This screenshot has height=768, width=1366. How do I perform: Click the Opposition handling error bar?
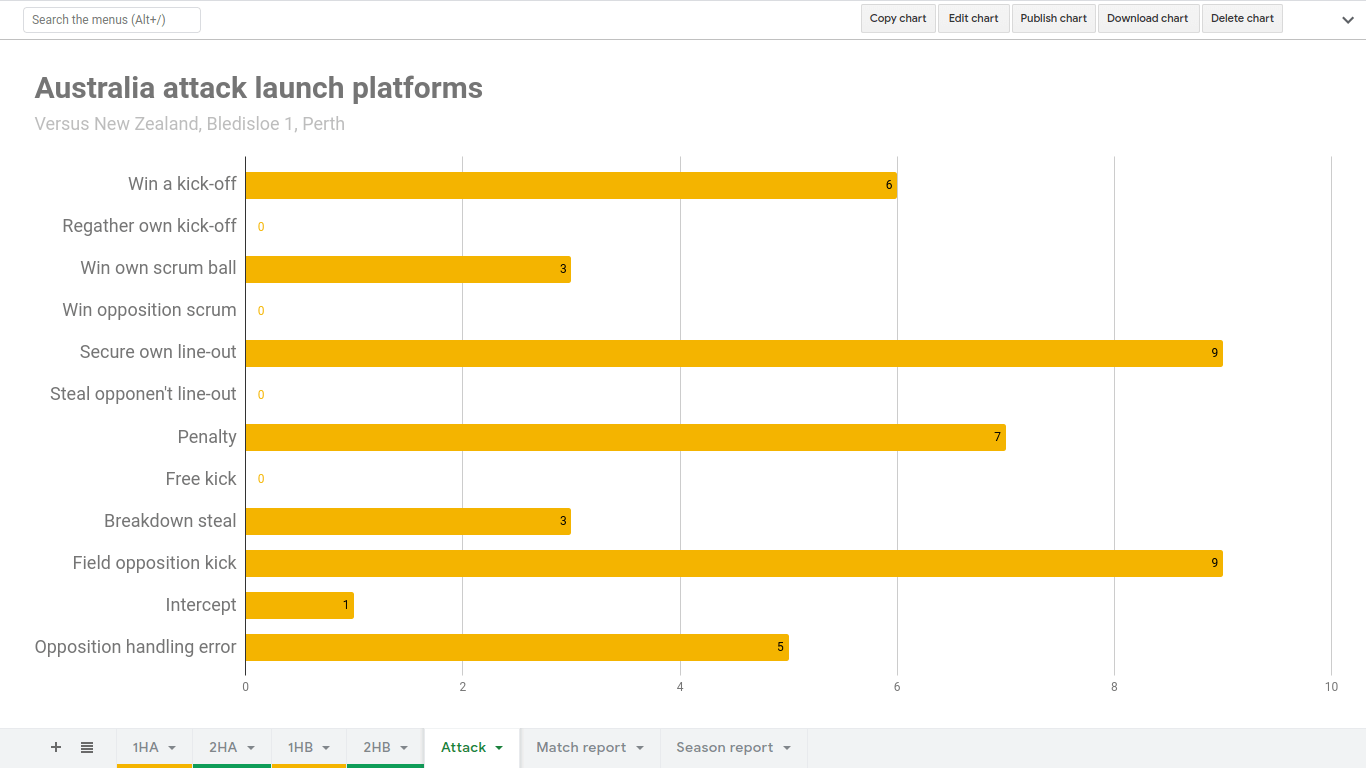(517, 647)
